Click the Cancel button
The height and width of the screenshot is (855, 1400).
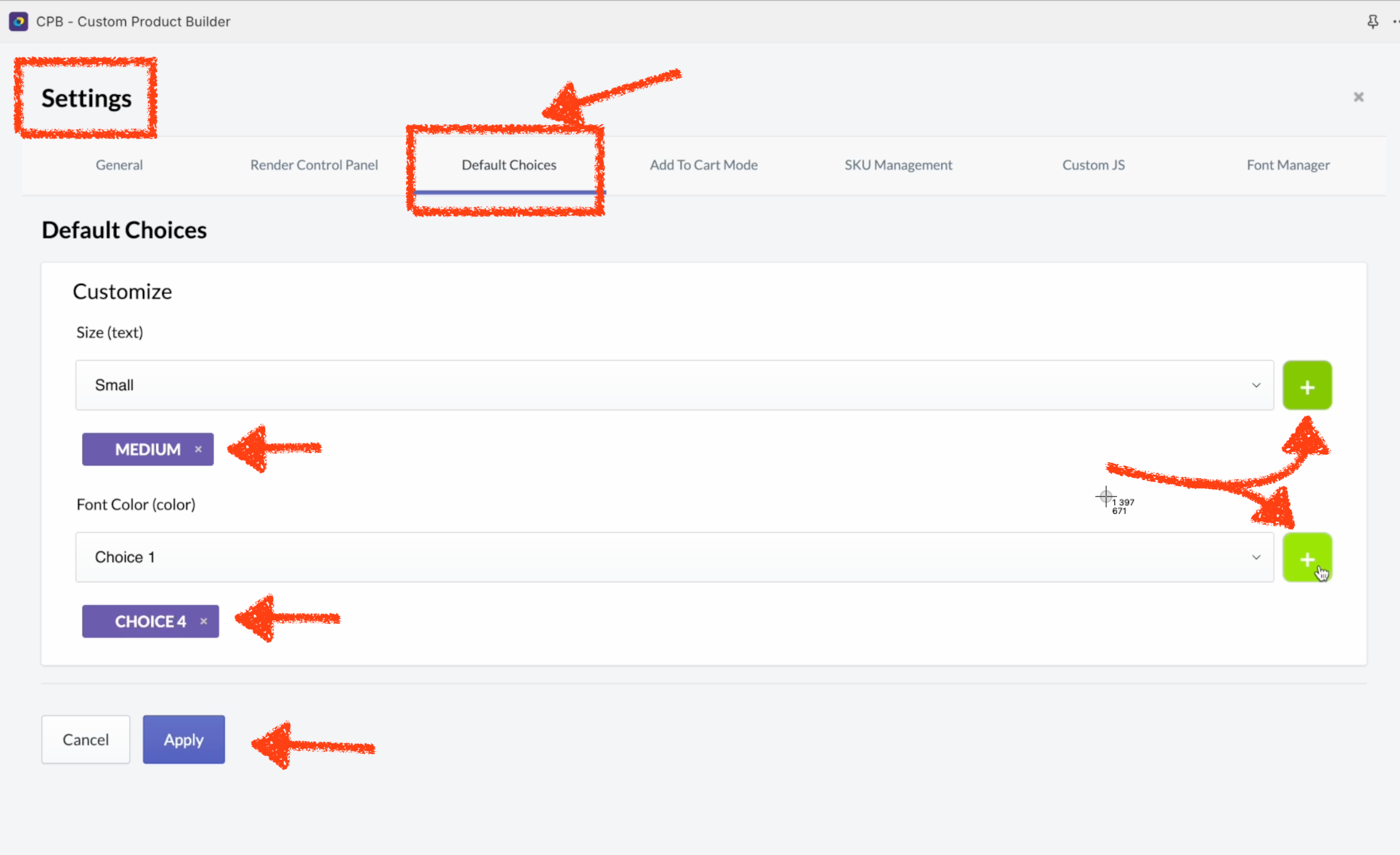(86, 740)
